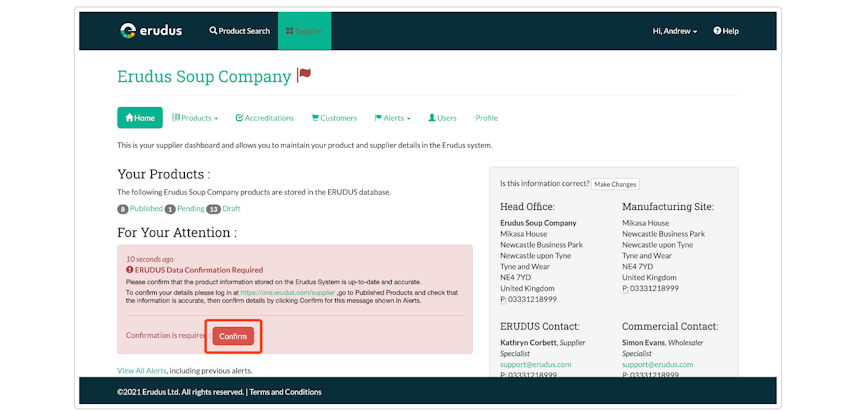Viewport: 858px width, 412px height.
Task: Click Manufacturing Site phone number 03331218999
Action: click(654, 288)
